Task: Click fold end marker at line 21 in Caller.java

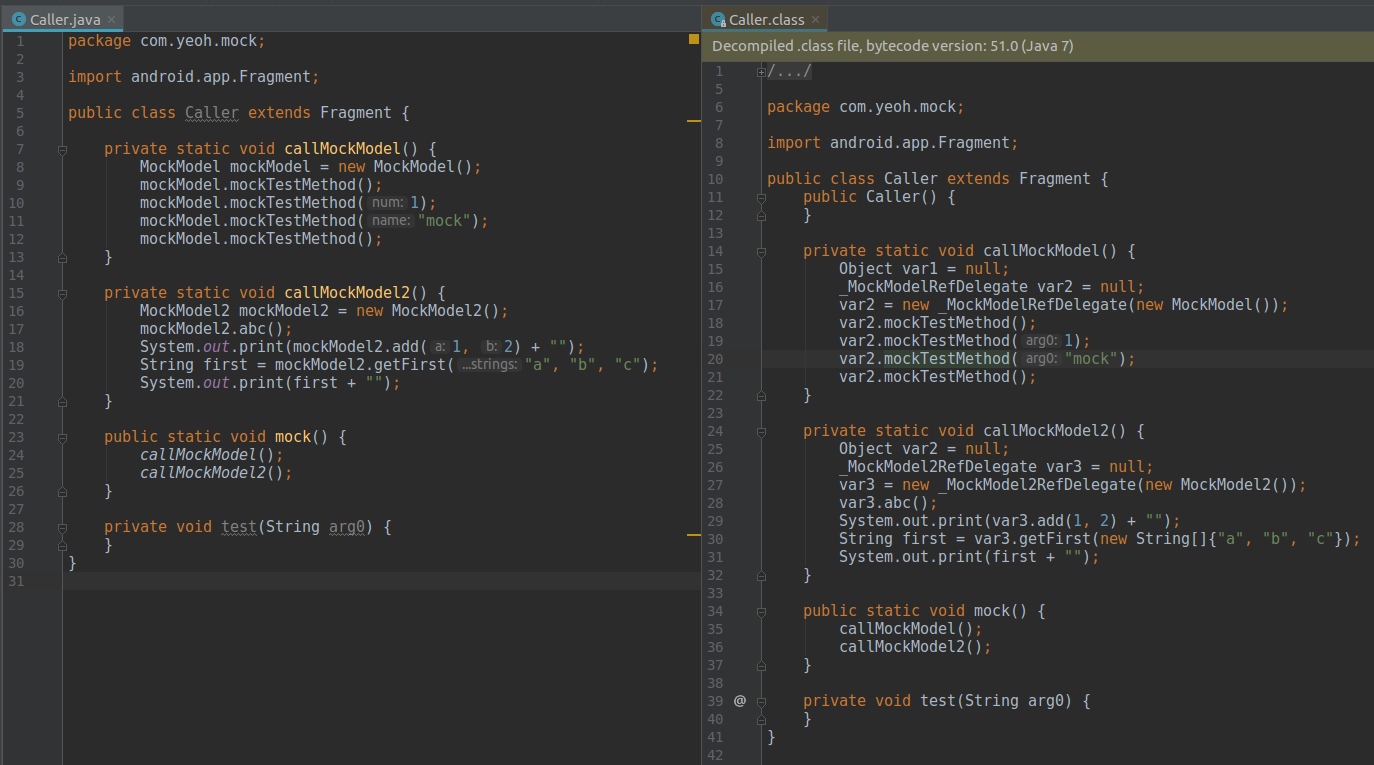Action: pyautogui.click(x=62, y=401)
